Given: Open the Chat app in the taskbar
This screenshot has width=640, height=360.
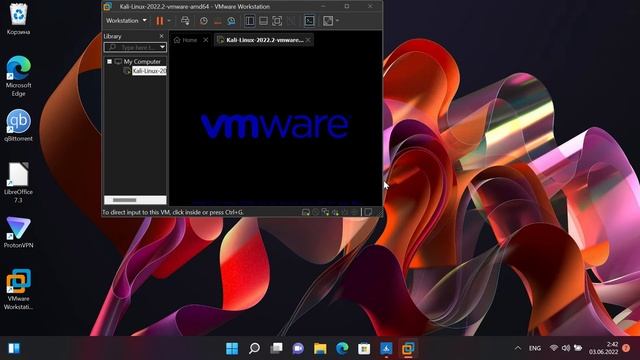Looking at the screenshot, I should point(298,348).
